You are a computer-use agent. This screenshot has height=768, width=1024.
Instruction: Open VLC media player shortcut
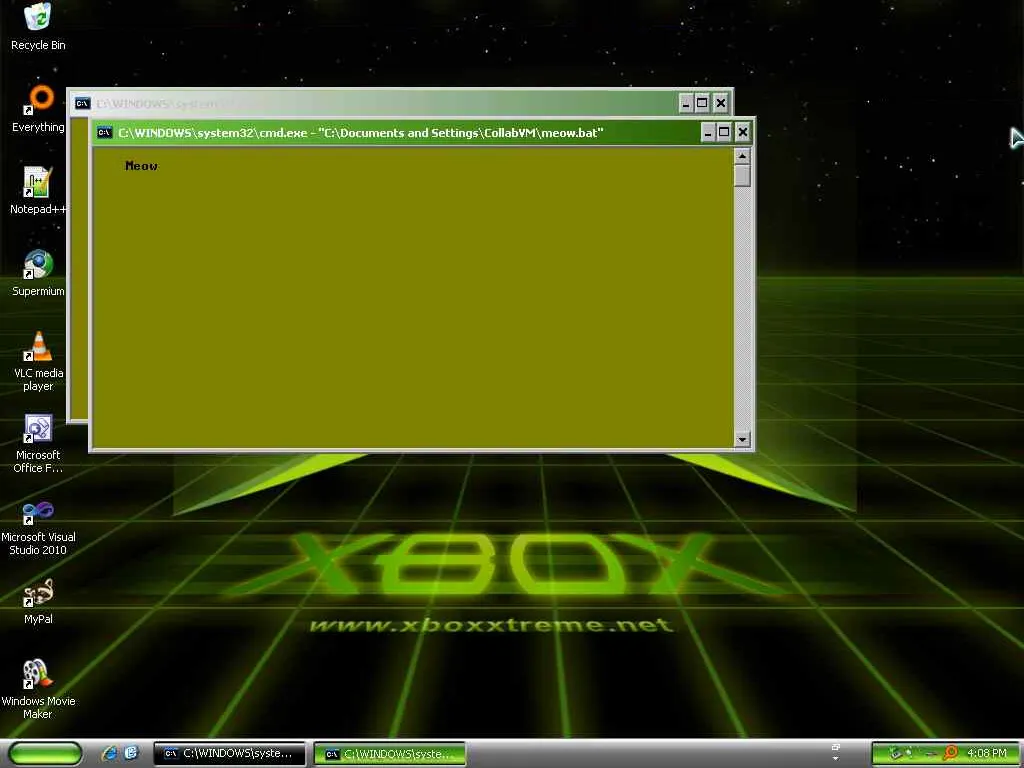[38, 361]
